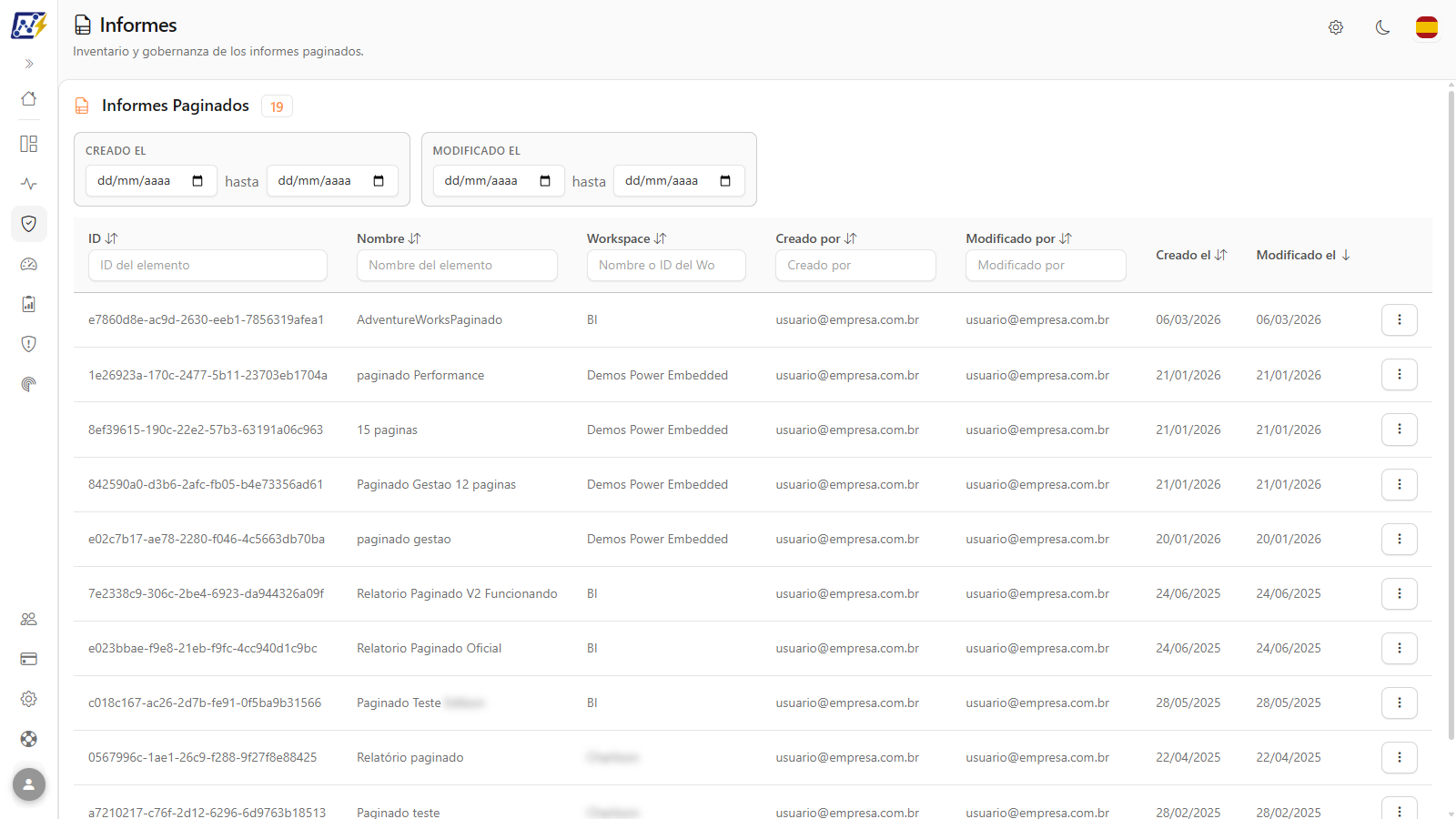Viewport: 1456px width, 819px height.
Task: Focus the Modificado por filter field
Action: pyautogui.click(x=1046, y=265)
